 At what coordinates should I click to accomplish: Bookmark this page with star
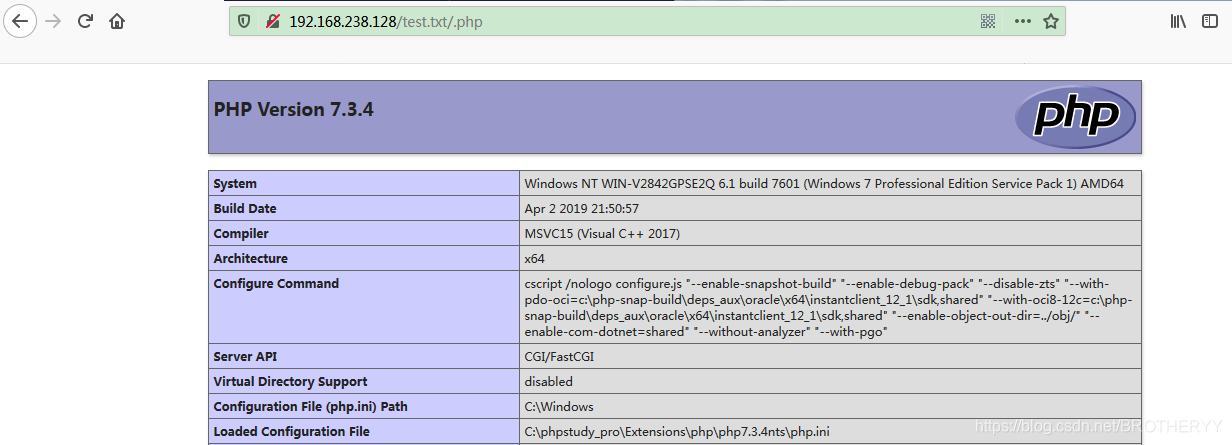[x=1051, y=21]
